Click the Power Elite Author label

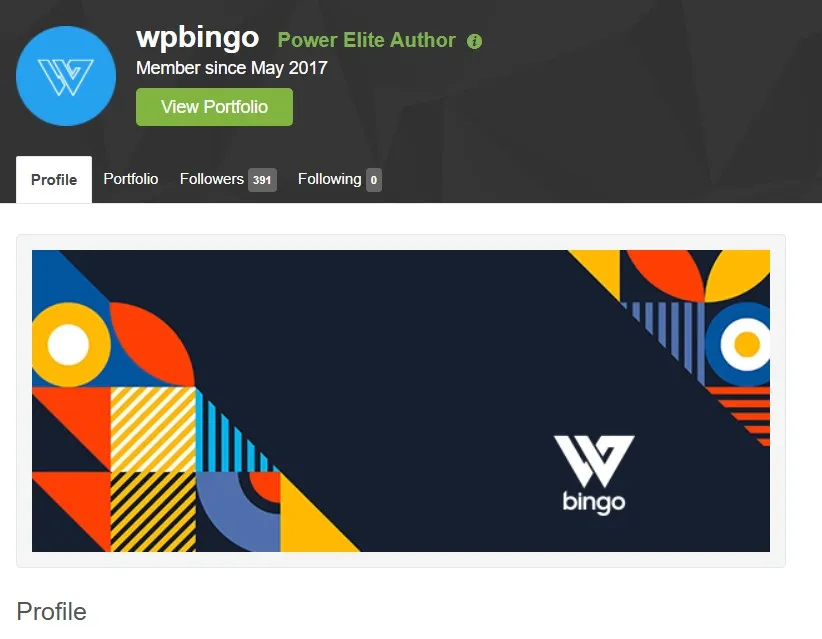point(366,40)
